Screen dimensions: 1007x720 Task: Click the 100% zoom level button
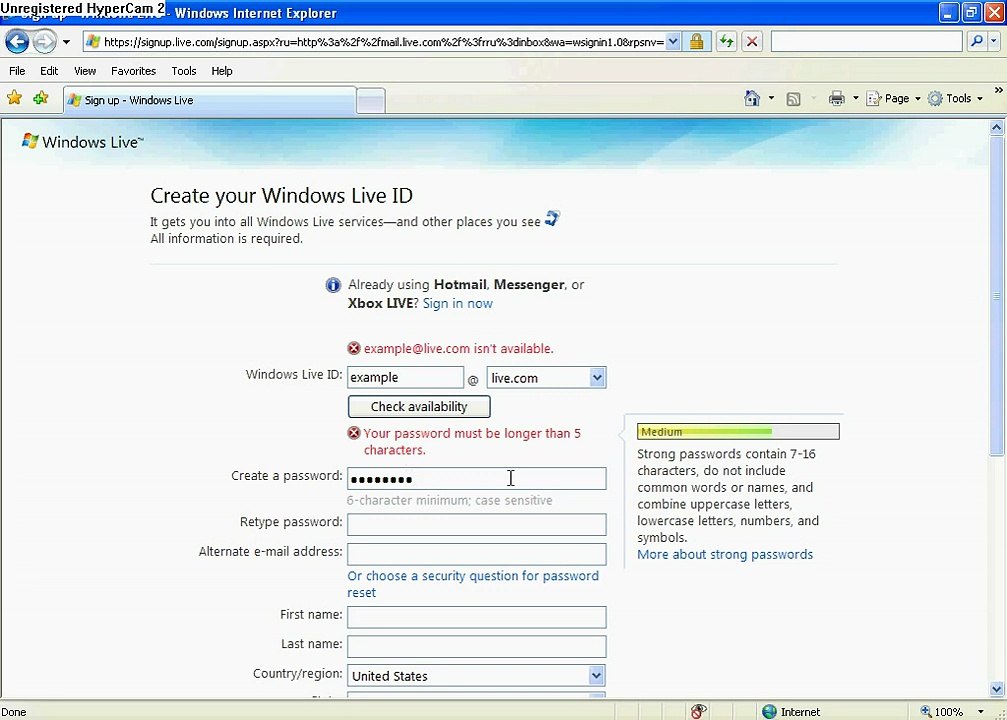point(941,712)
